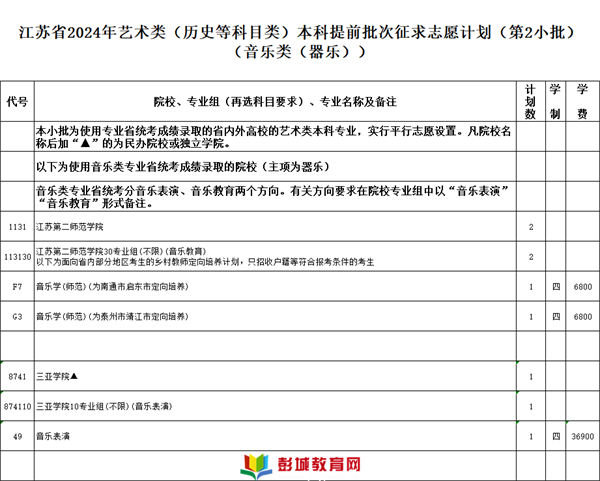The image size is (600, 481).
Task: Click the 四 duration in G3 row
Action: (x=556, y=316)
